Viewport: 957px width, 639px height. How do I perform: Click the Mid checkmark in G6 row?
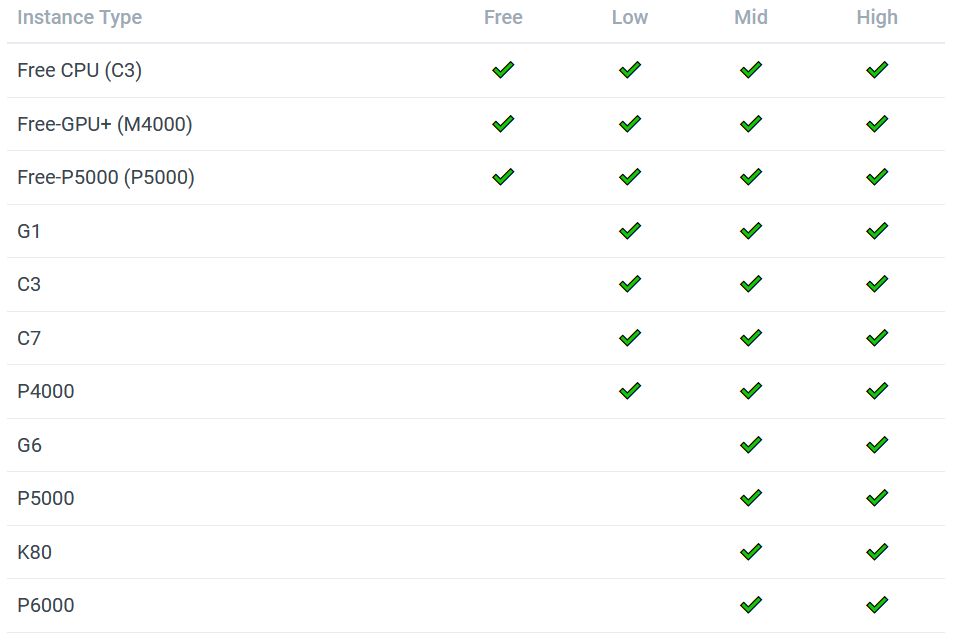(751, 444)
